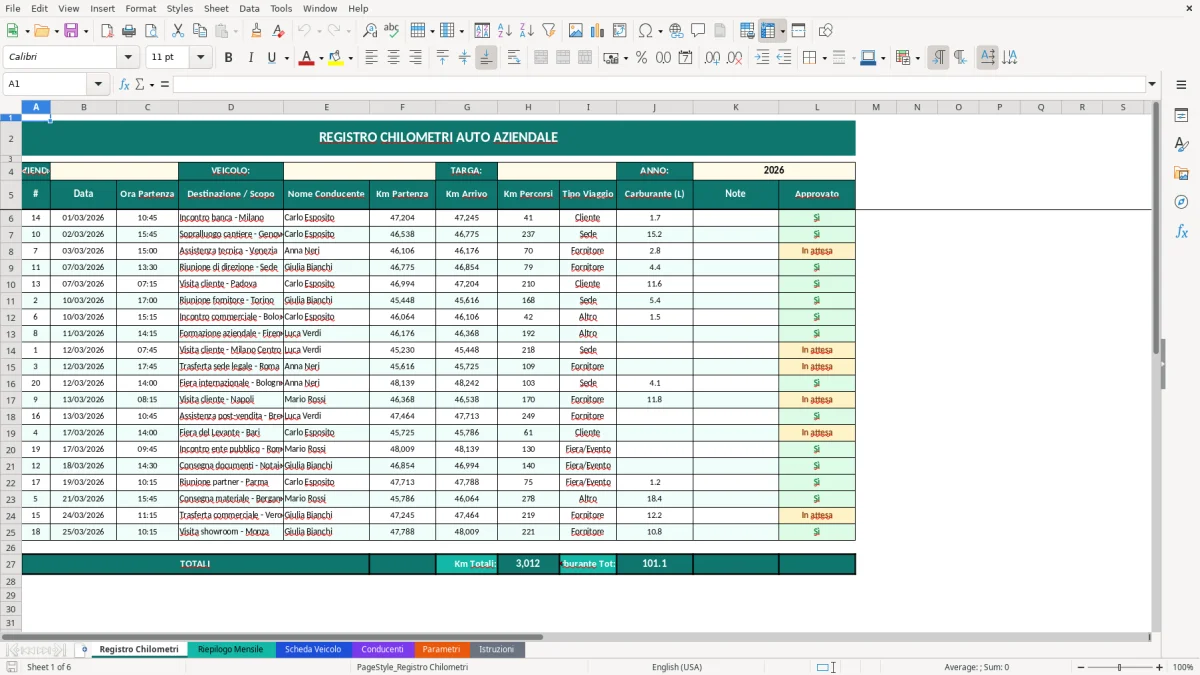Apply red font color swatch
1200x675 pixels.
click(306, 58)
